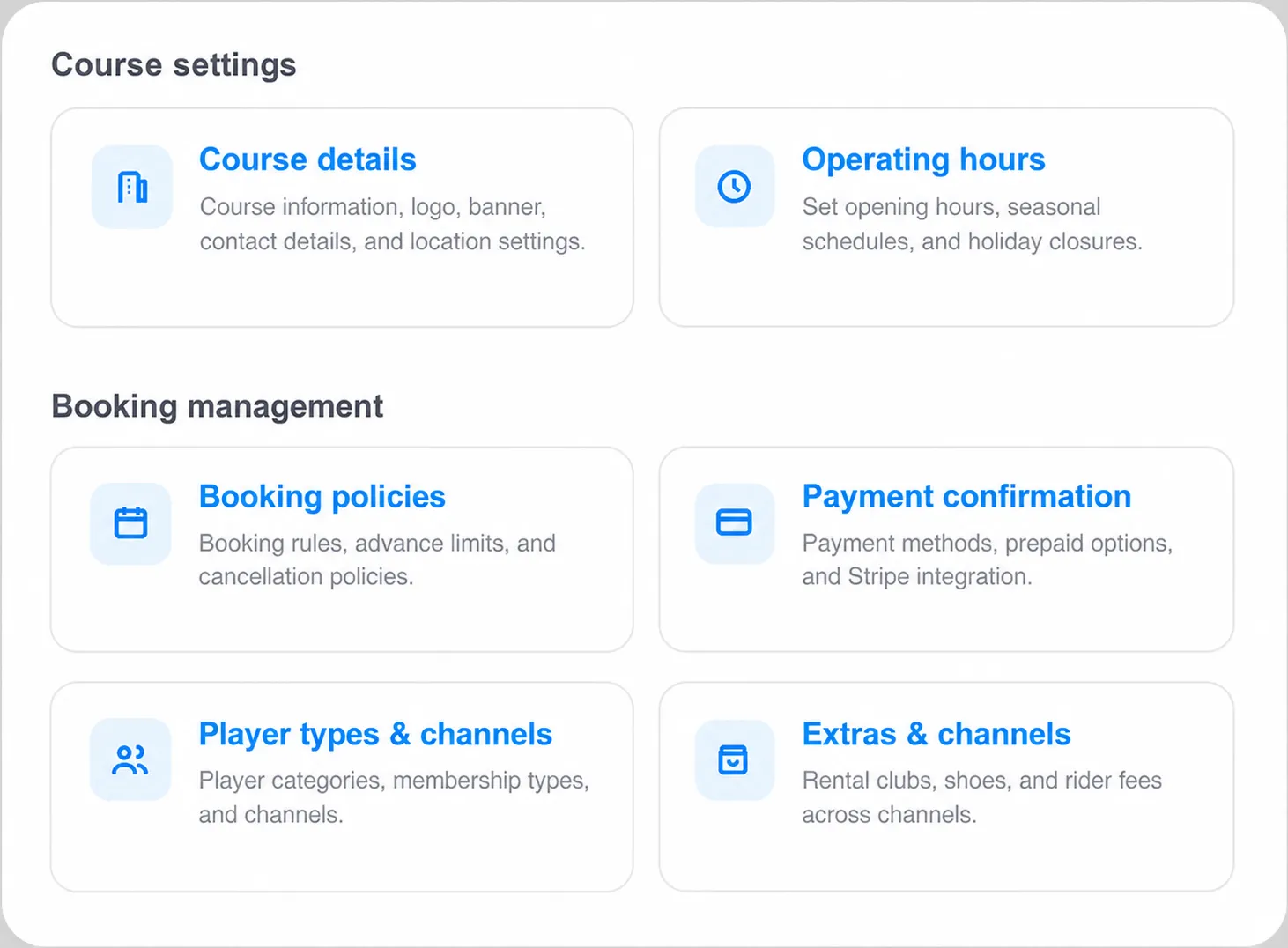Viewport: 1288px width, 948px height.
Task: Click the clock icon beside Operating hours
Action: [734, 187]
